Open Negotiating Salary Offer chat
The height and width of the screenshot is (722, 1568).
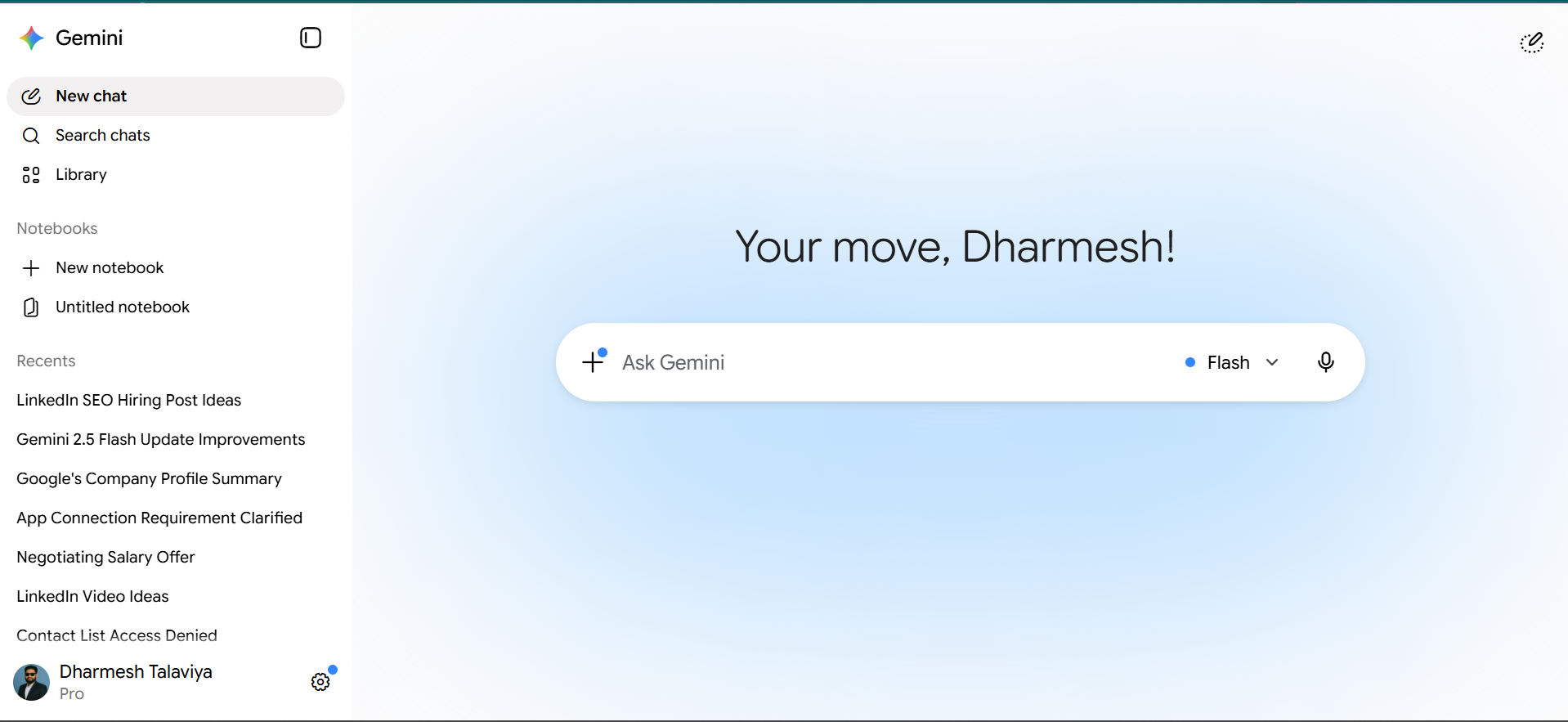click(x=105, y=557)
